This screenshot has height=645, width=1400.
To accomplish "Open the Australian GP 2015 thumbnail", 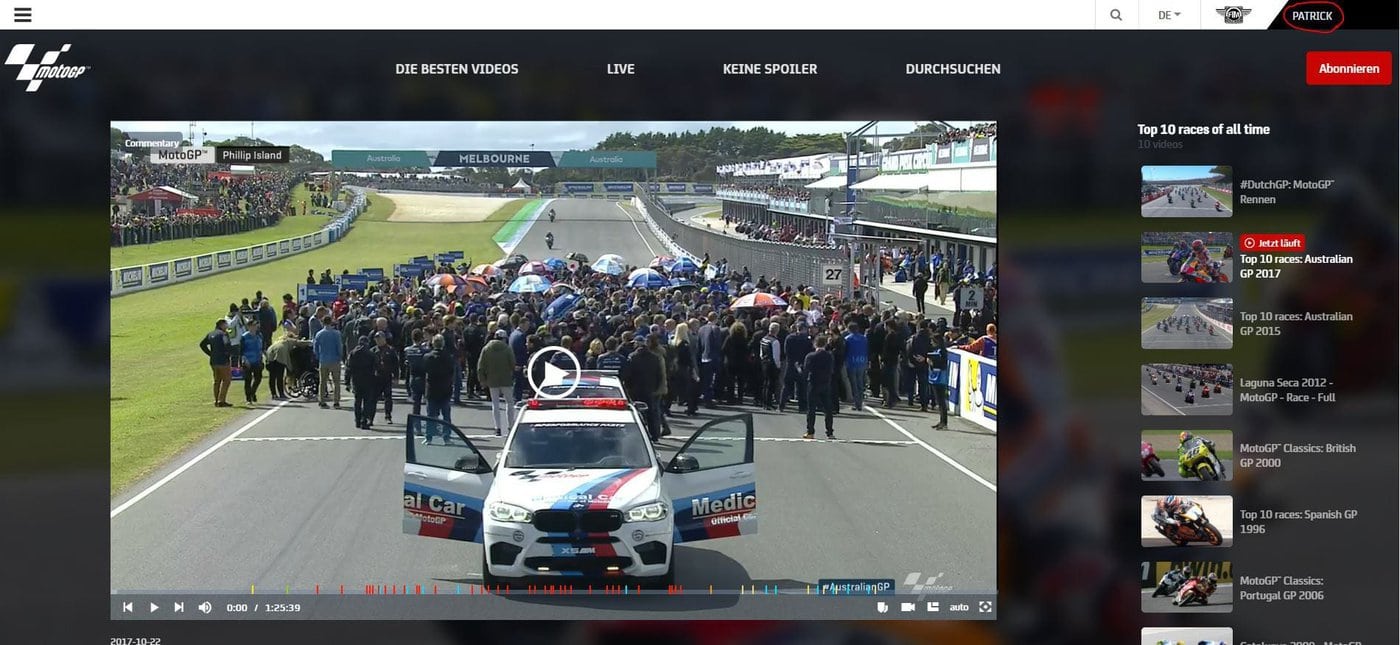I will [1187, 323].
